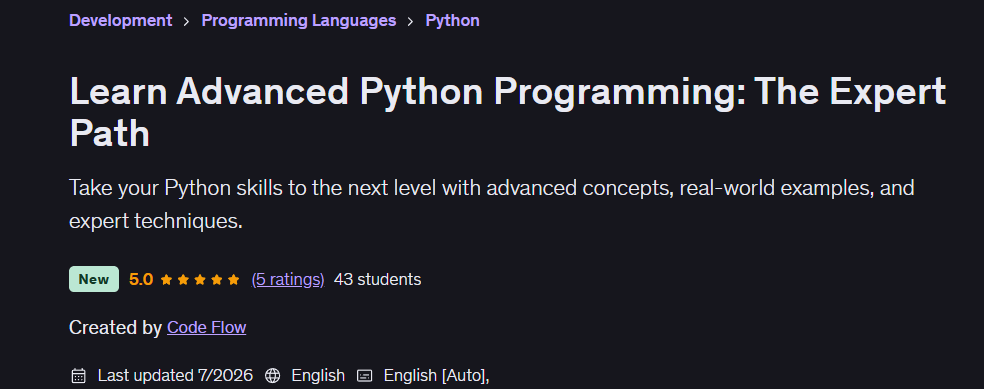This screenshot has width=984, height=389.
Task: Click the closed captions icon
Action: click(365, 376)
